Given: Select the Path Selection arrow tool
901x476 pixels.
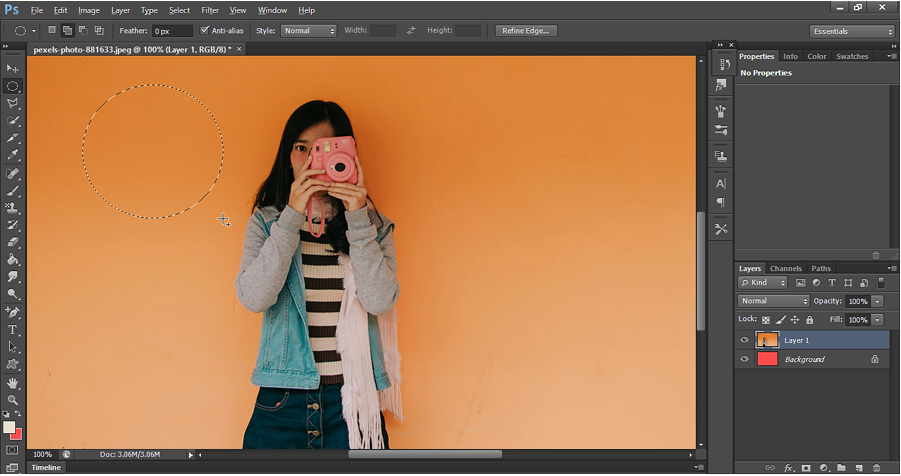Looking at the screenshot, I should click(x=12, y=347).
